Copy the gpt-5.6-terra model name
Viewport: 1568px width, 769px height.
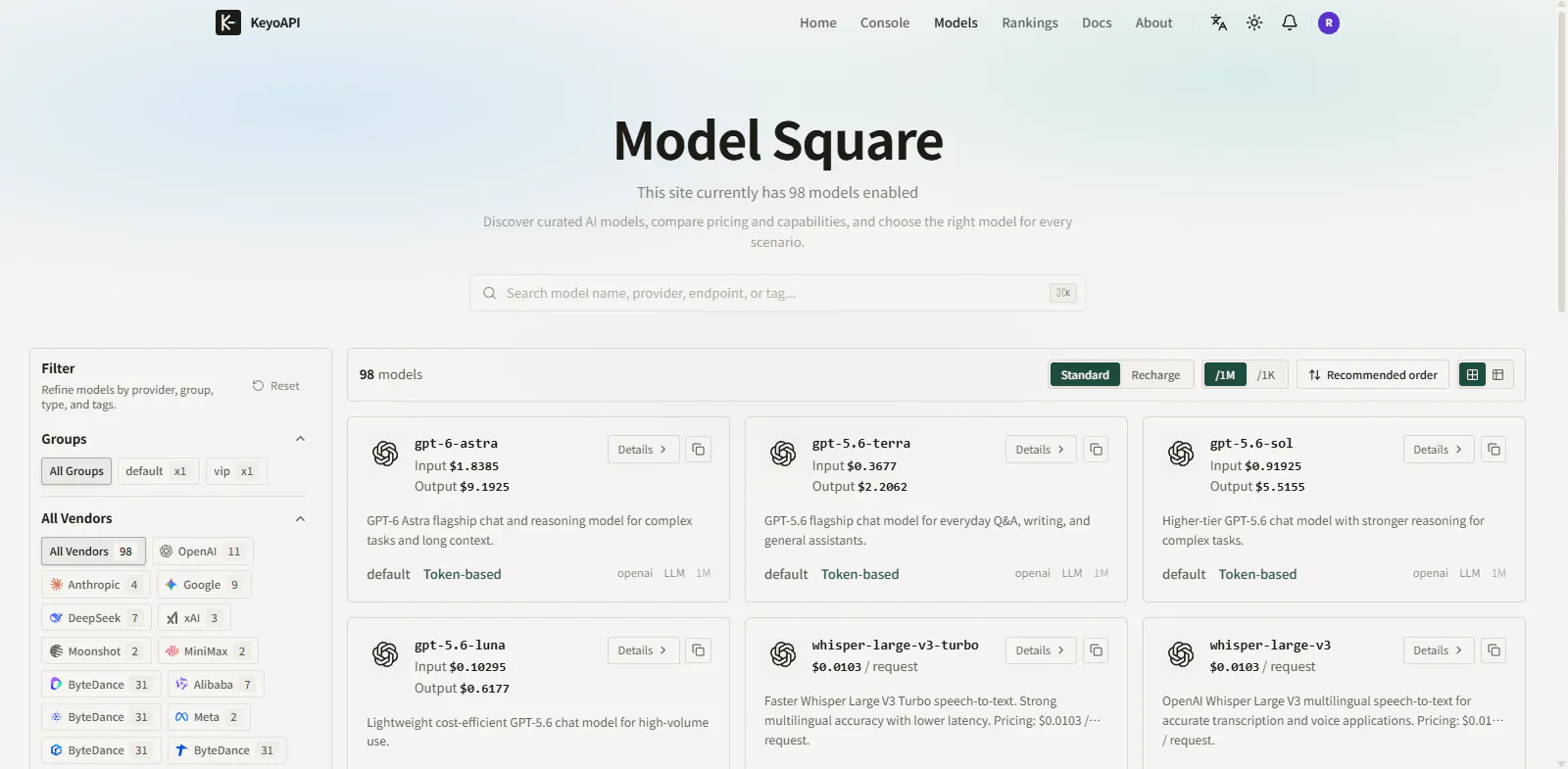tap(1096, 450)
